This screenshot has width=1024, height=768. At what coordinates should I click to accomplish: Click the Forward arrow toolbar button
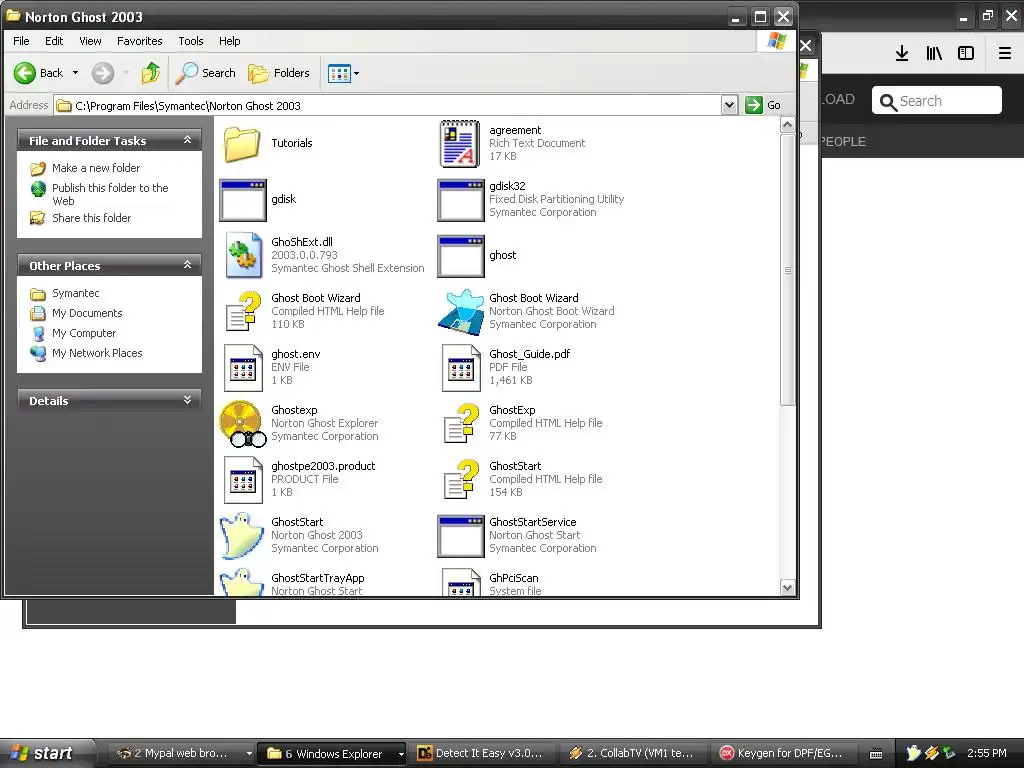pyautogui.click(x=103, y=73)
